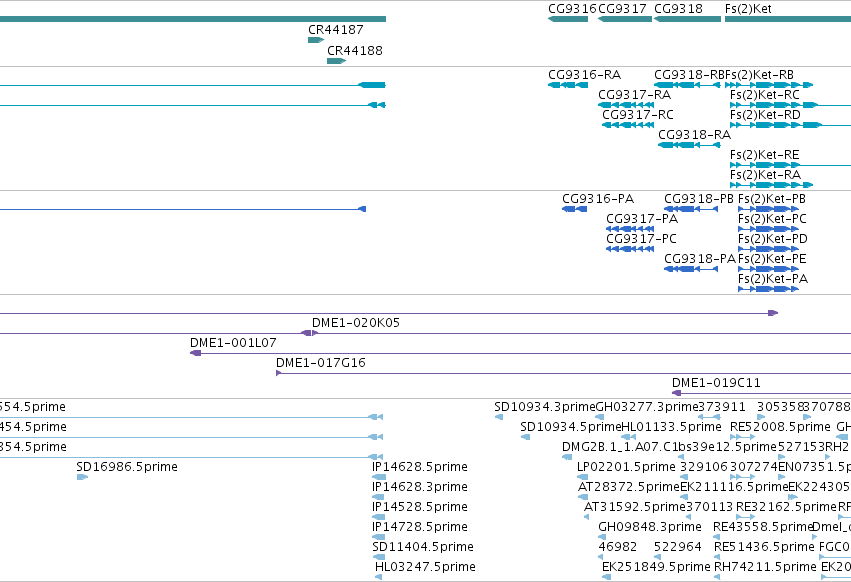Click the Fs(2)Ket-RA transcript
This screenshot has width=851, height=582.
tap(771, 185)
